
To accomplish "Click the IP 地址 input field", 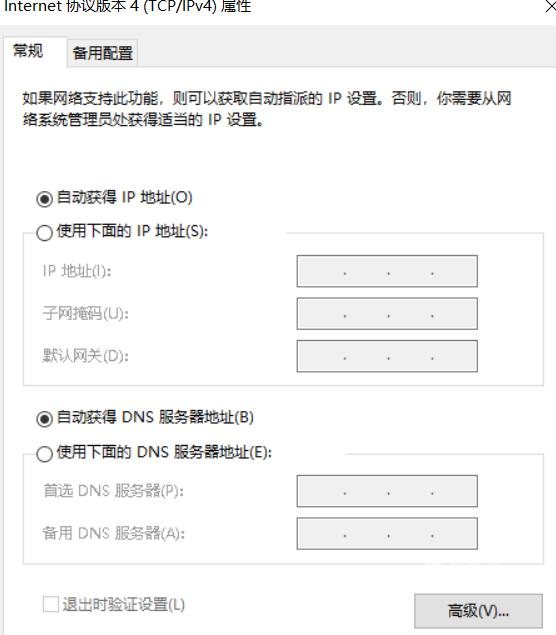I will click(x=387, y=271).
